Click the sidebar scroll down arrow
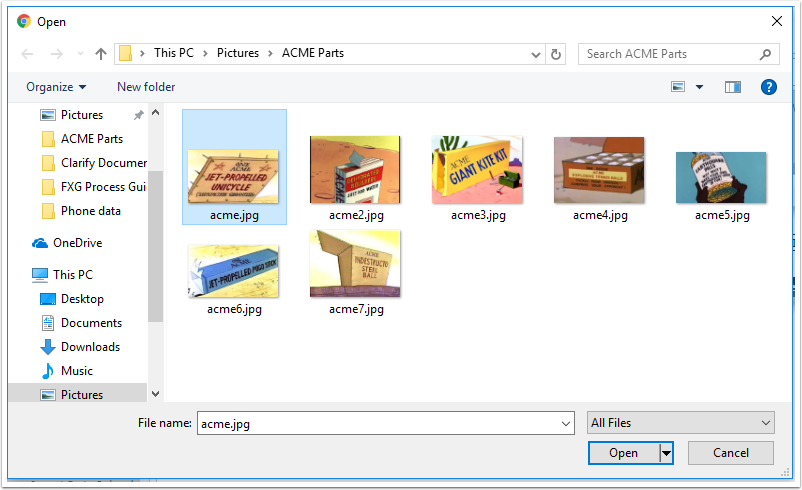The image size is (802, 490). [x=155, y=394]
